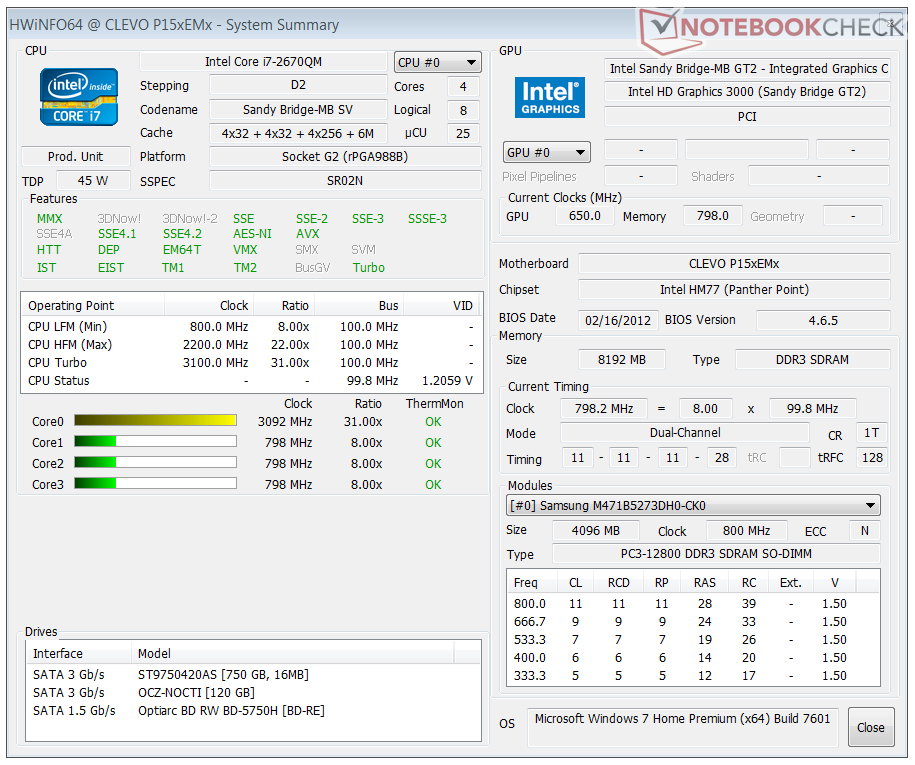The image size is (915, 765).
Task: Click the Intel HD Graphics 3000 field
Action: 747,92
